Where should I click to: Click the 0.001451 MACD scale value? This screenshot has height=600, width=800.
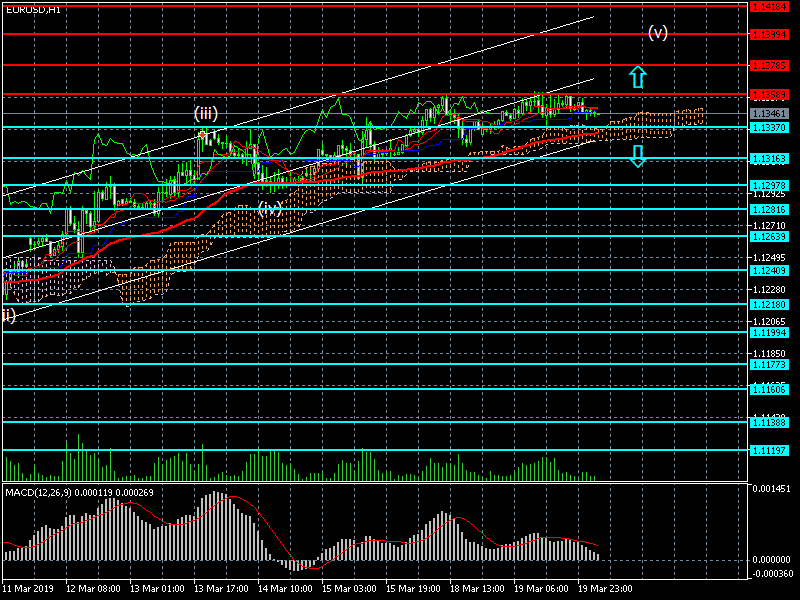click(x=771, y=489)
